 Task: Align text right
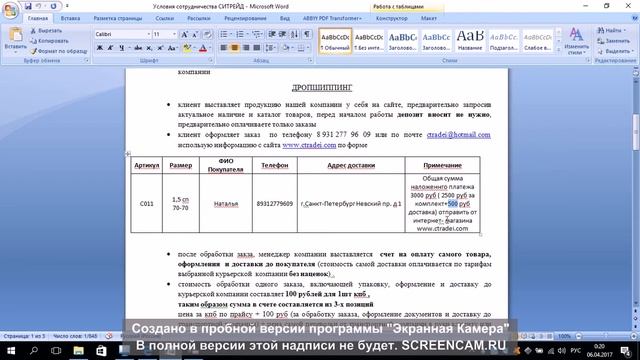point(246,48)
